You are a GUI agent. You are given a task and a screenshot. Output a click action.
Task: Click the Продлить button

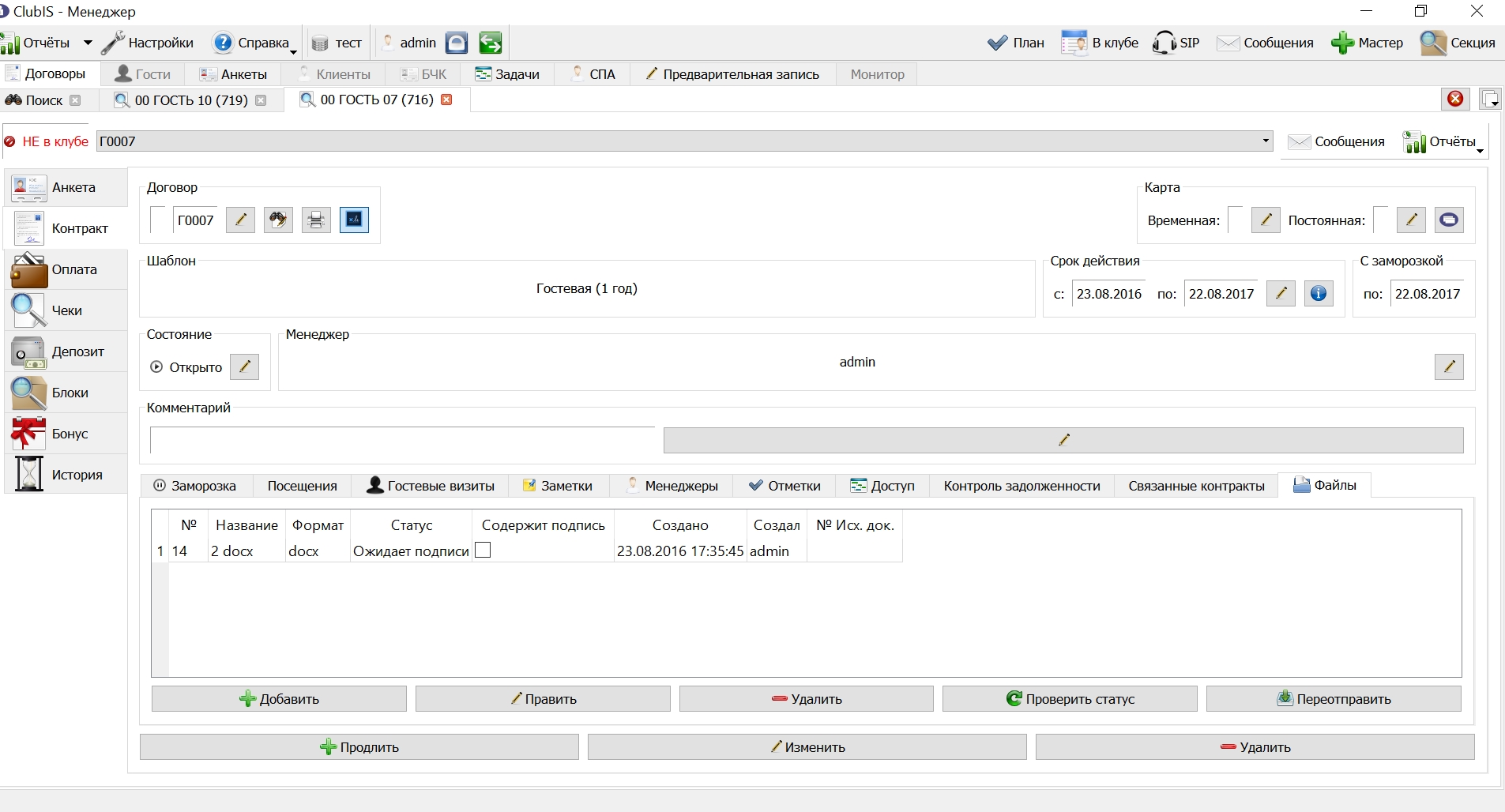359,746
